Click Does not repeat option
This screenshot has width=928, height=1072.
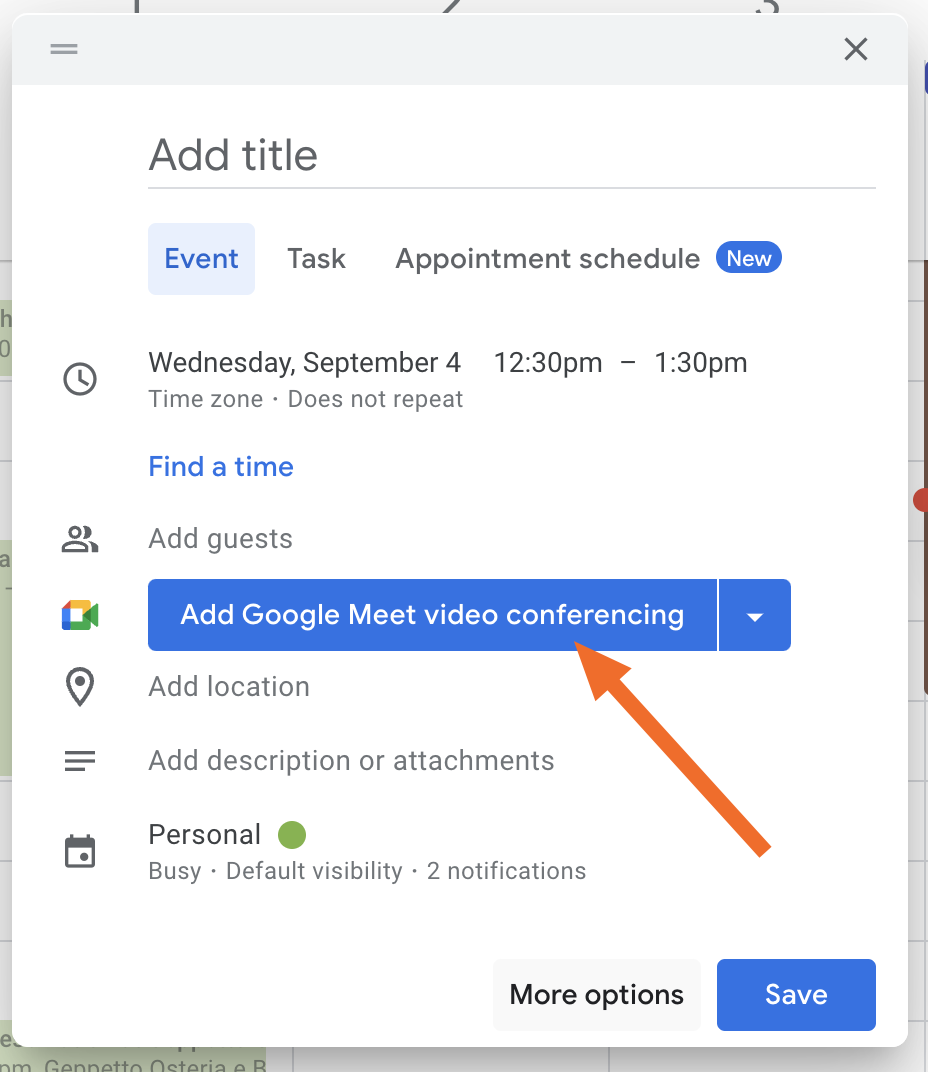[x=375, y=399]
